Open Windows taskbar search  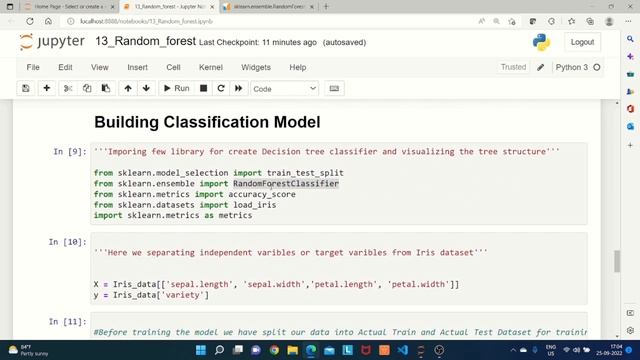[219, 350]
